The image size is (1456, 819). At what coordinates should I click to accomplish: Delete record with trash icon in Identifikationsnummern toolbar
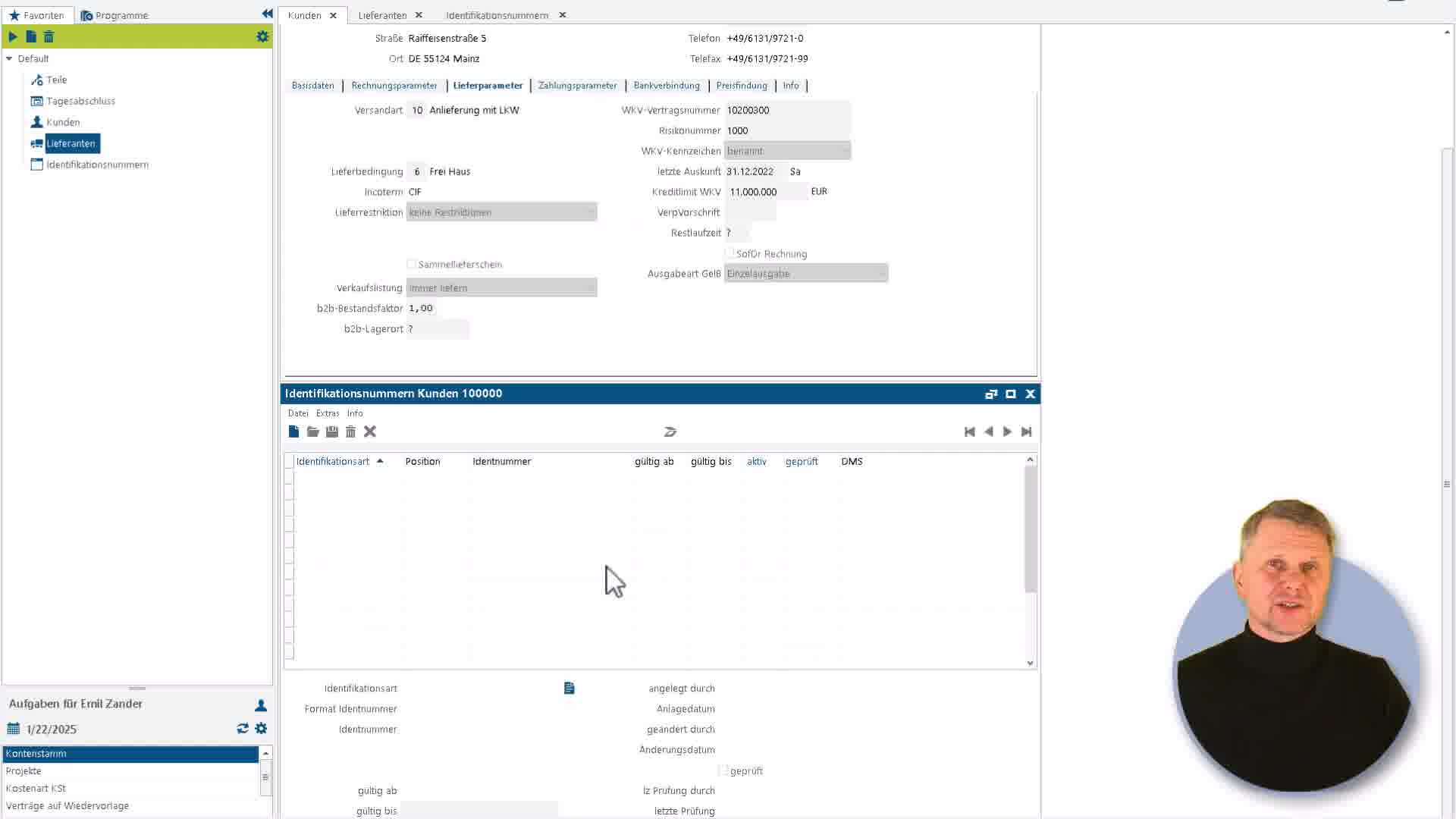[x=350, y=431]
